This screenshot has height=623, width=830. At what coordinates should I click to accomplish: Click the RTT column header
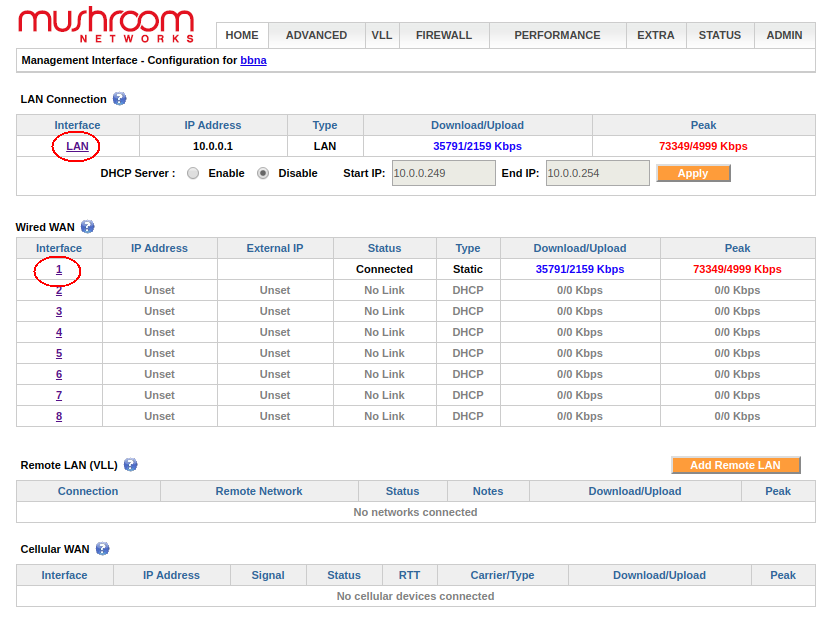[410, 575]
